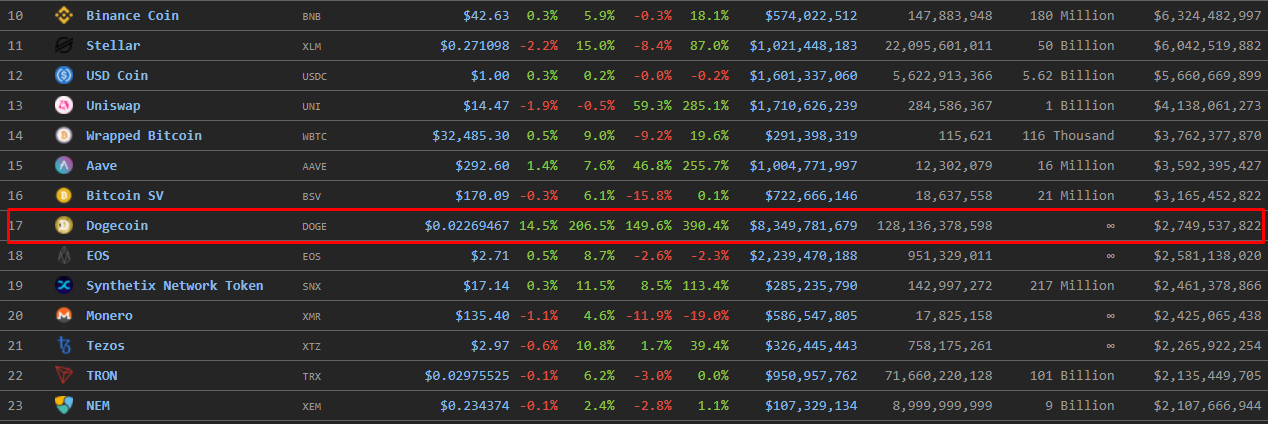Click rank number 17 in Dogecoin row
The height and width of the screenshot is (424, 1268).
(15, 226)
